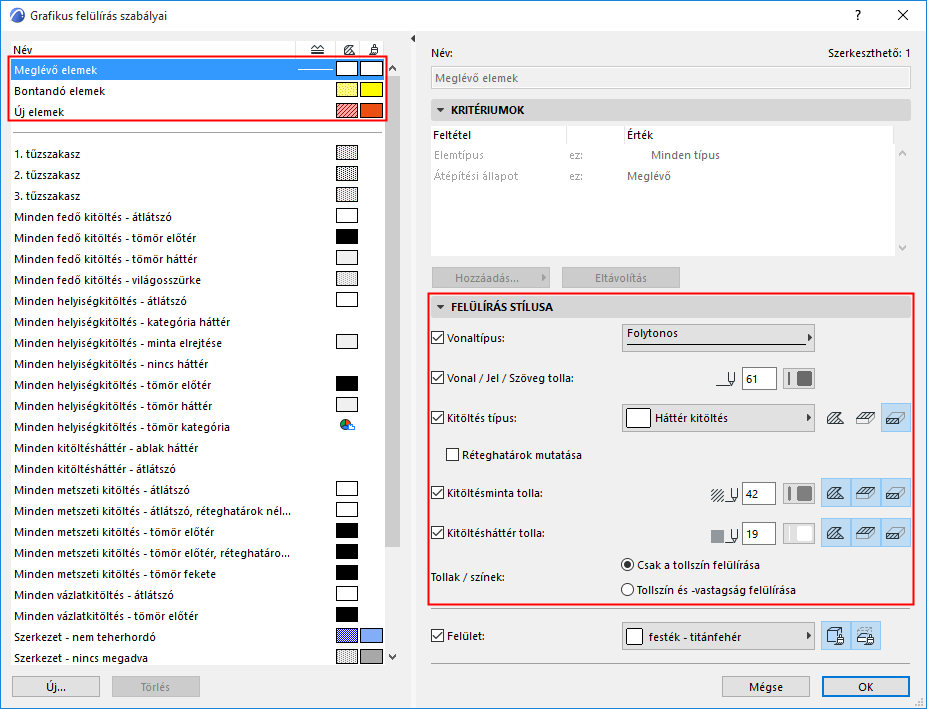927x709 pixels.
Task: Click the Kitöltésminta pen number field
Action: pos(759,494)
